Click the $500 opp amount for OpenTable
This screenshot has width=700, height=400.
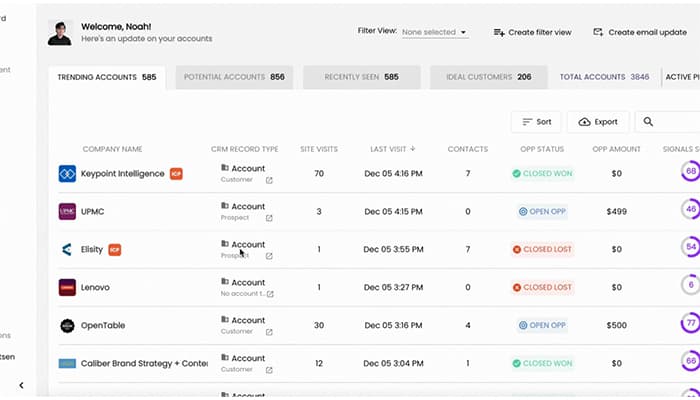click(x=616, y=325)
